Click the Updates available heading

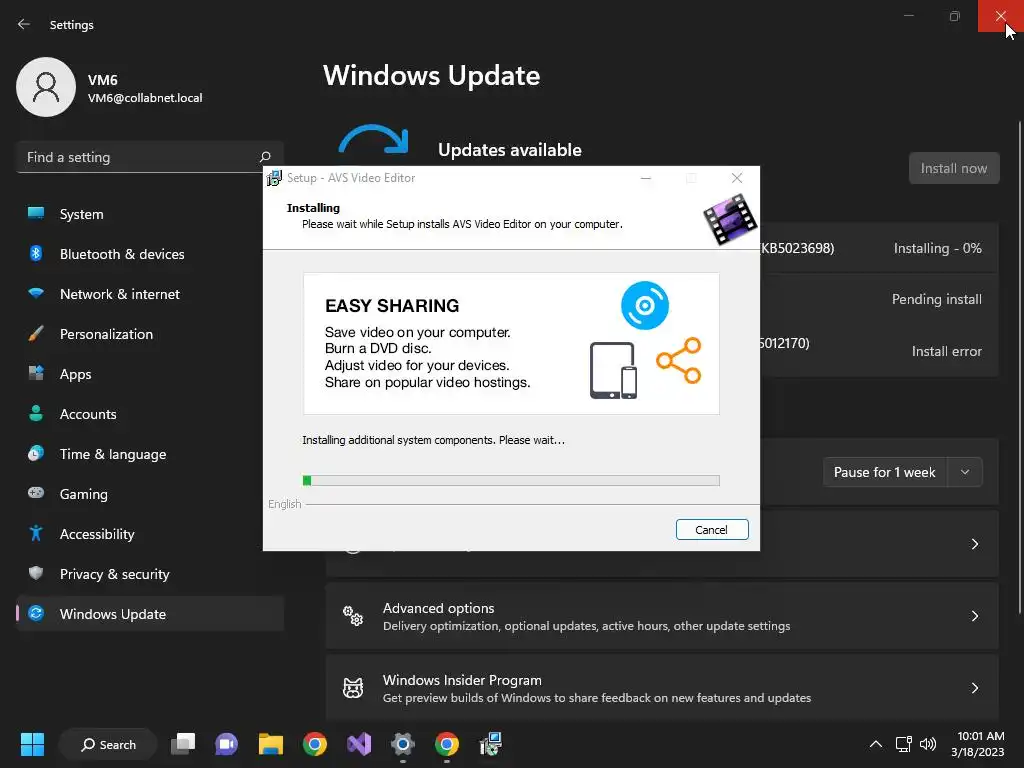510,150
